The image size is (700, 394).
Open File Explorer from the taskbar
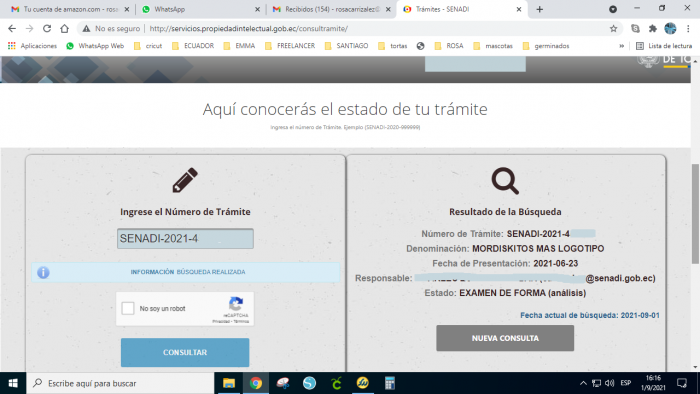(x=229, y=383)
